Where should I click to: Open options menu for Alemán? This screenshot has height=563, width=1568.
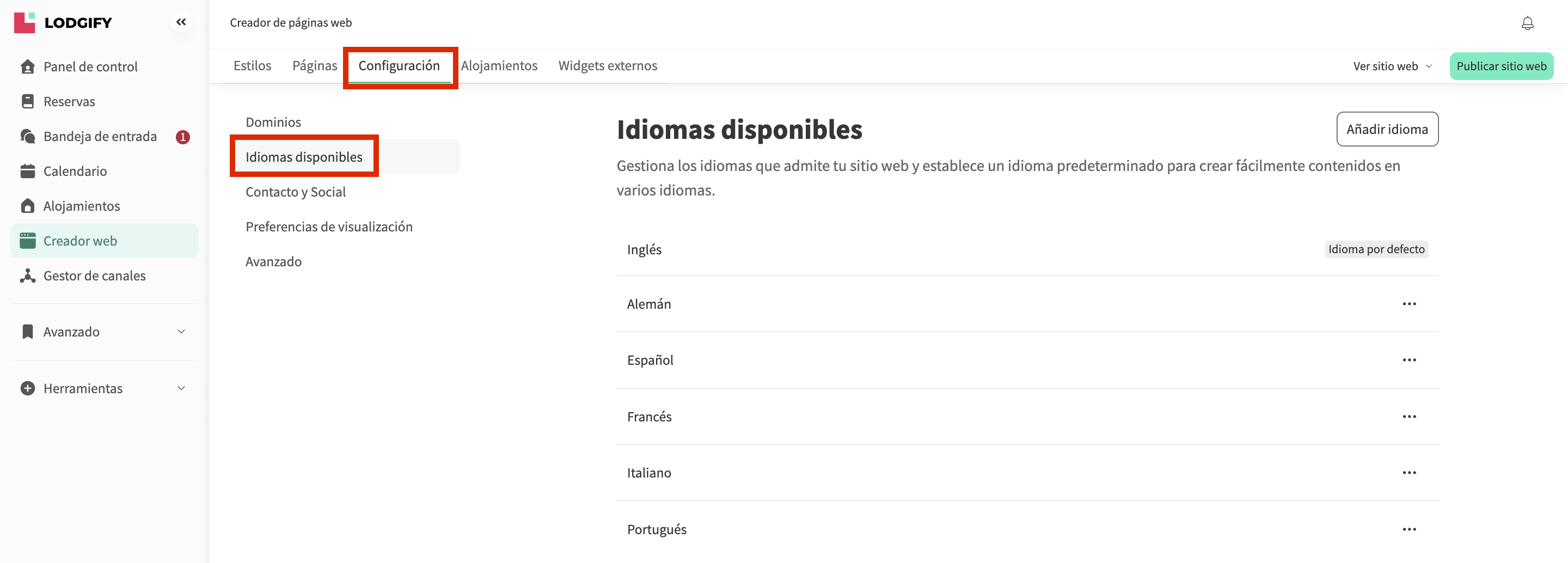tap(1408, 304)
